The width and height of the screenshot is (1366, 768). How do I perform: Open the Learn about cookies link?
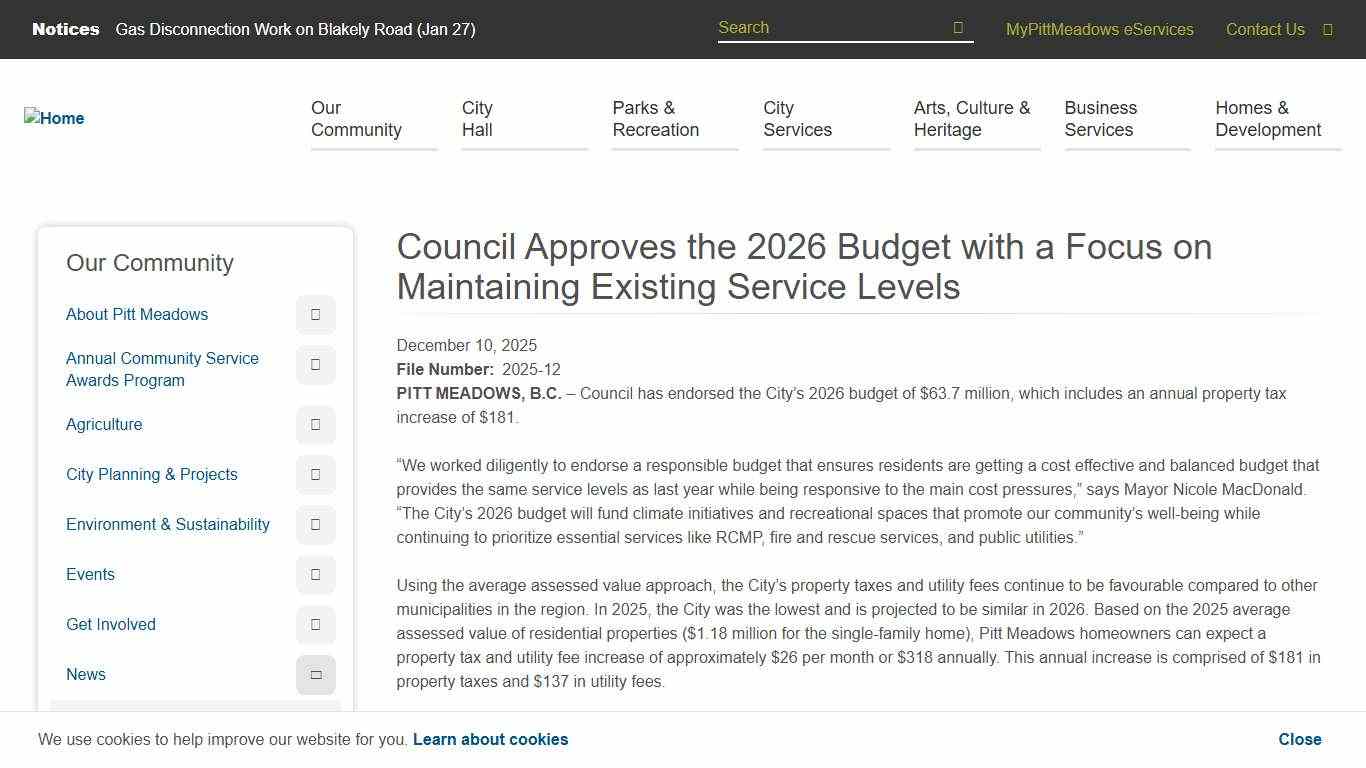coord(490,739)
